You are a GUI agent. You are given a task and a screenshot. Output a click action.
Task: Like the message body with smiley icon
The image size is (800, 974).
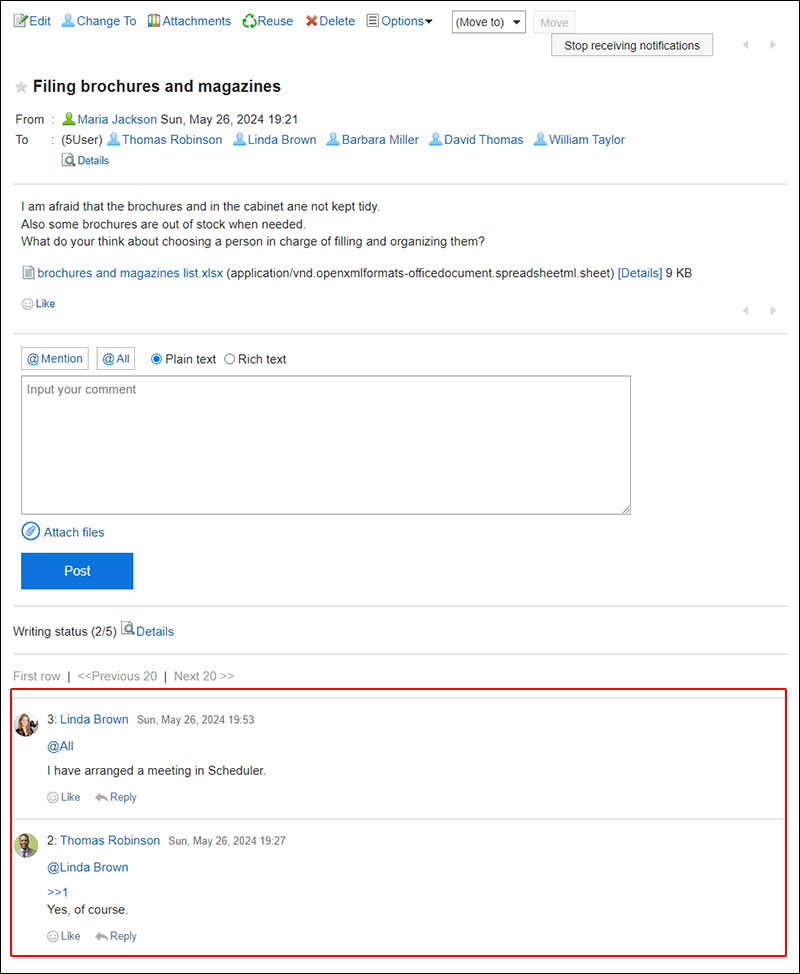(x=39, y=304)
